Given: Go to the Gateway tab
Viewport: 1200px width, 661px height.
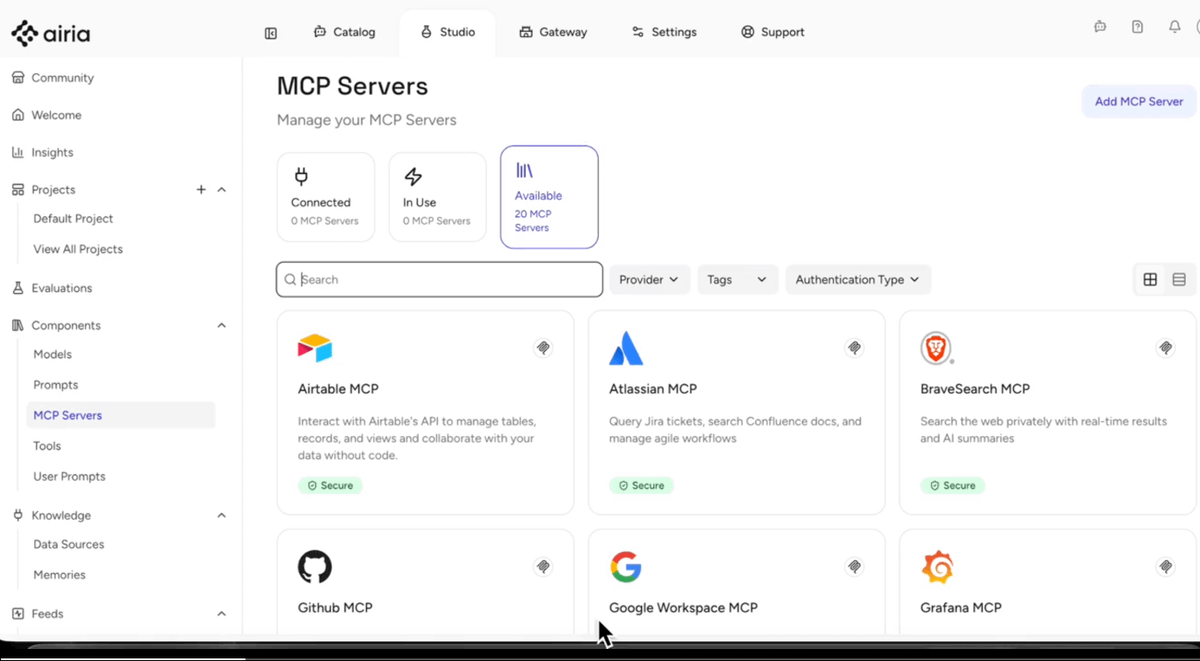Looking at the screenshot, I should click(553, 32).
